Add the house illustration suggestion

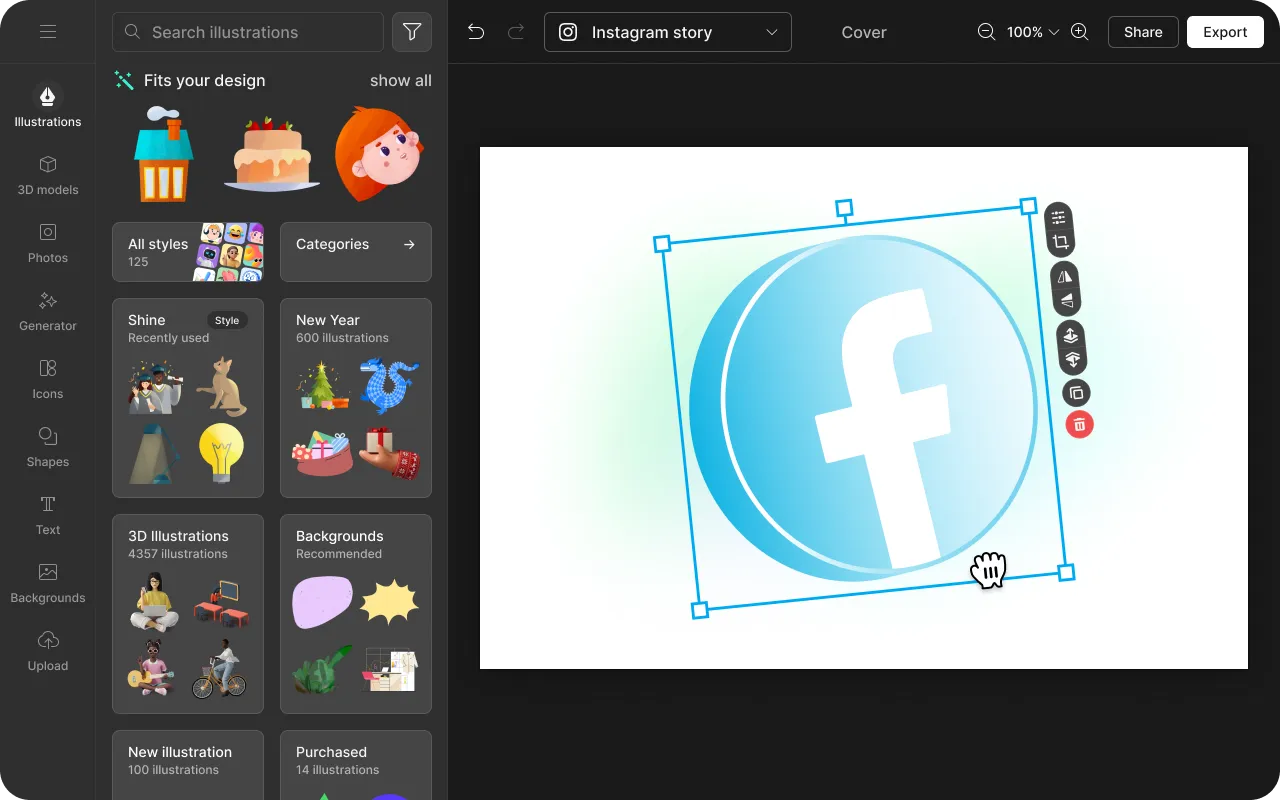(x=163, y=153)
